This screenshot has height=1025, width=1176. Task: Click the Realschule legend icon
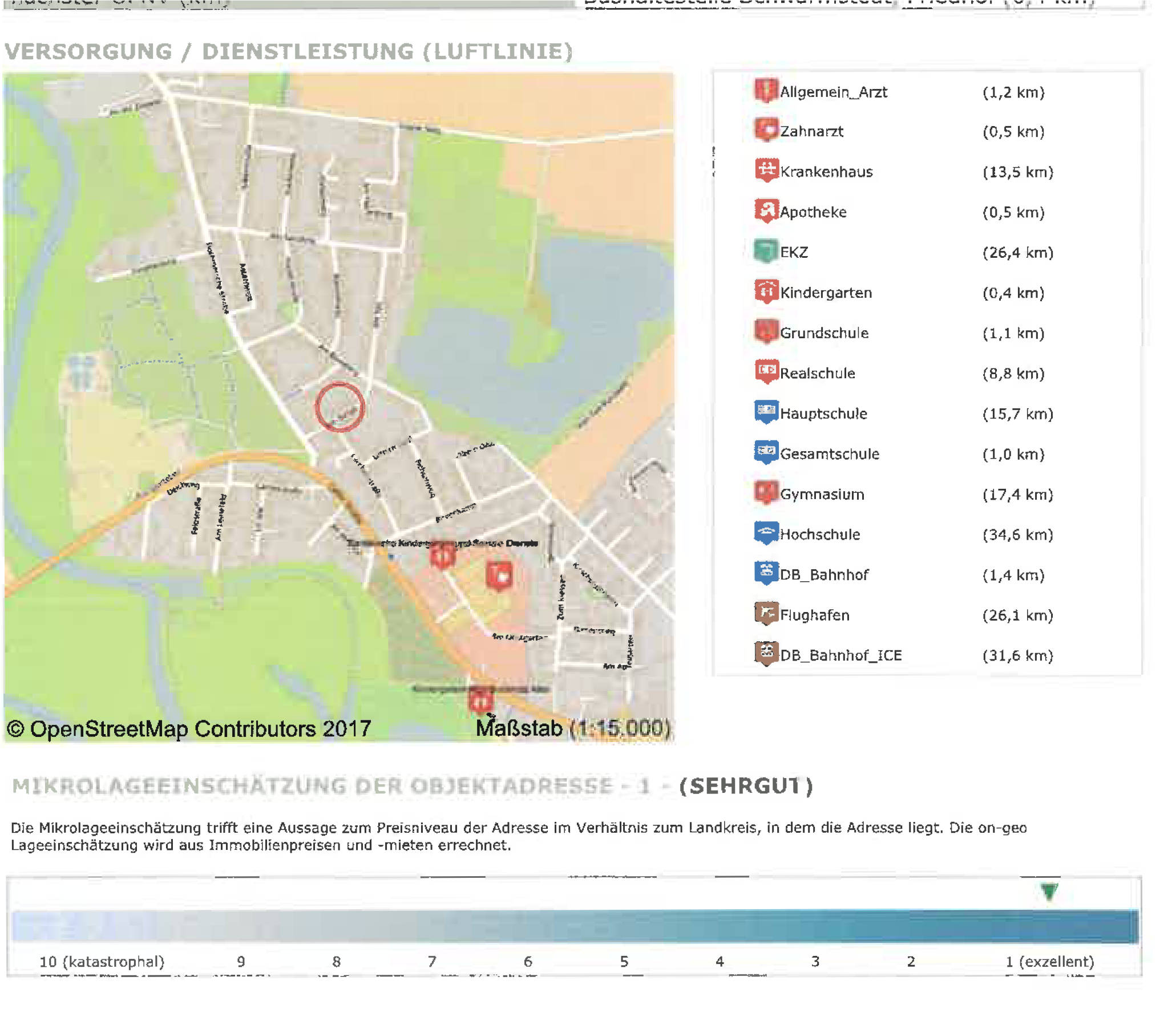pos(766,372)
